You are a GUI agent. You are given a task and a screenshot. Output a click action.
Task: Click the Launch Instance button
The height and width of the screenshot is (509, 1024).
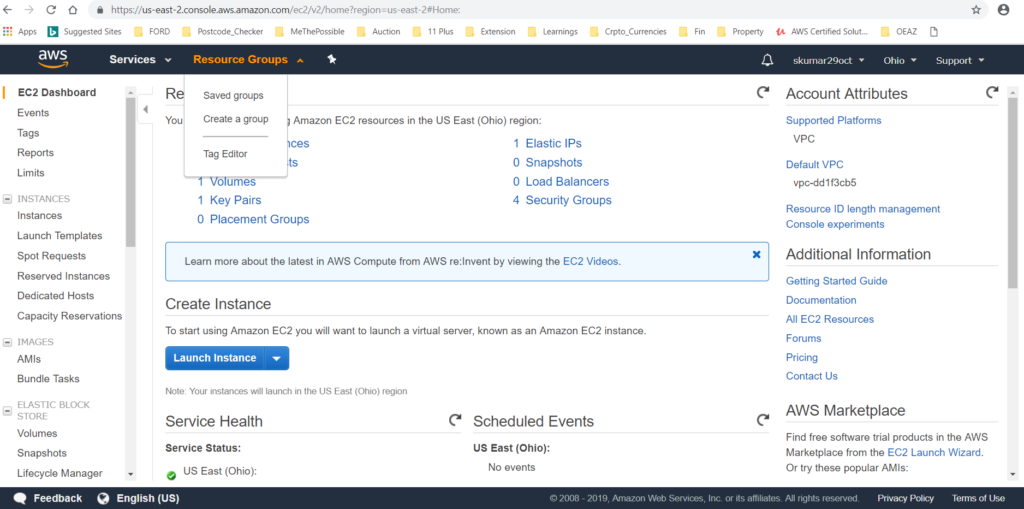click(215, 358)
